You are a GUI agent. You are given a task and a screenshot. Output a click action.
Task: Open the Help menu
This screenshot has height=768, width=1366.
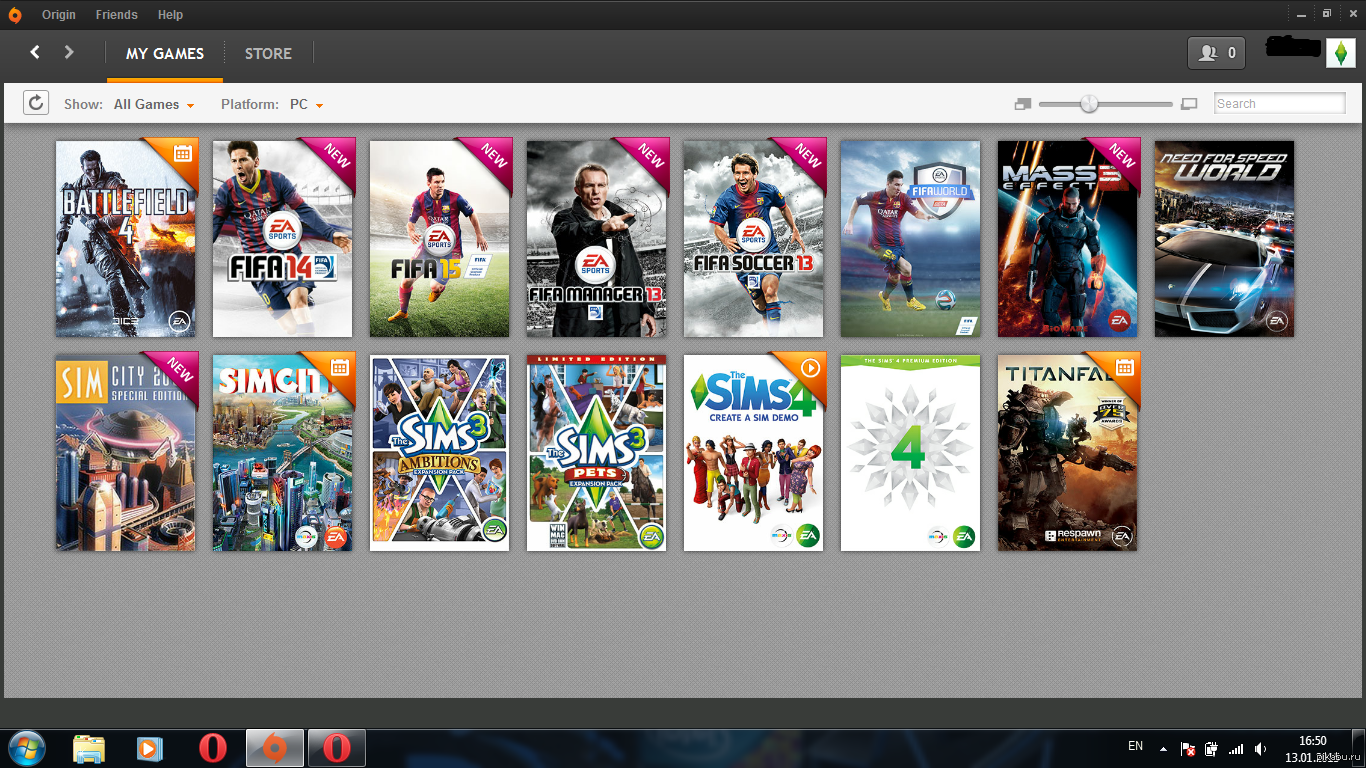pos(170,15)
